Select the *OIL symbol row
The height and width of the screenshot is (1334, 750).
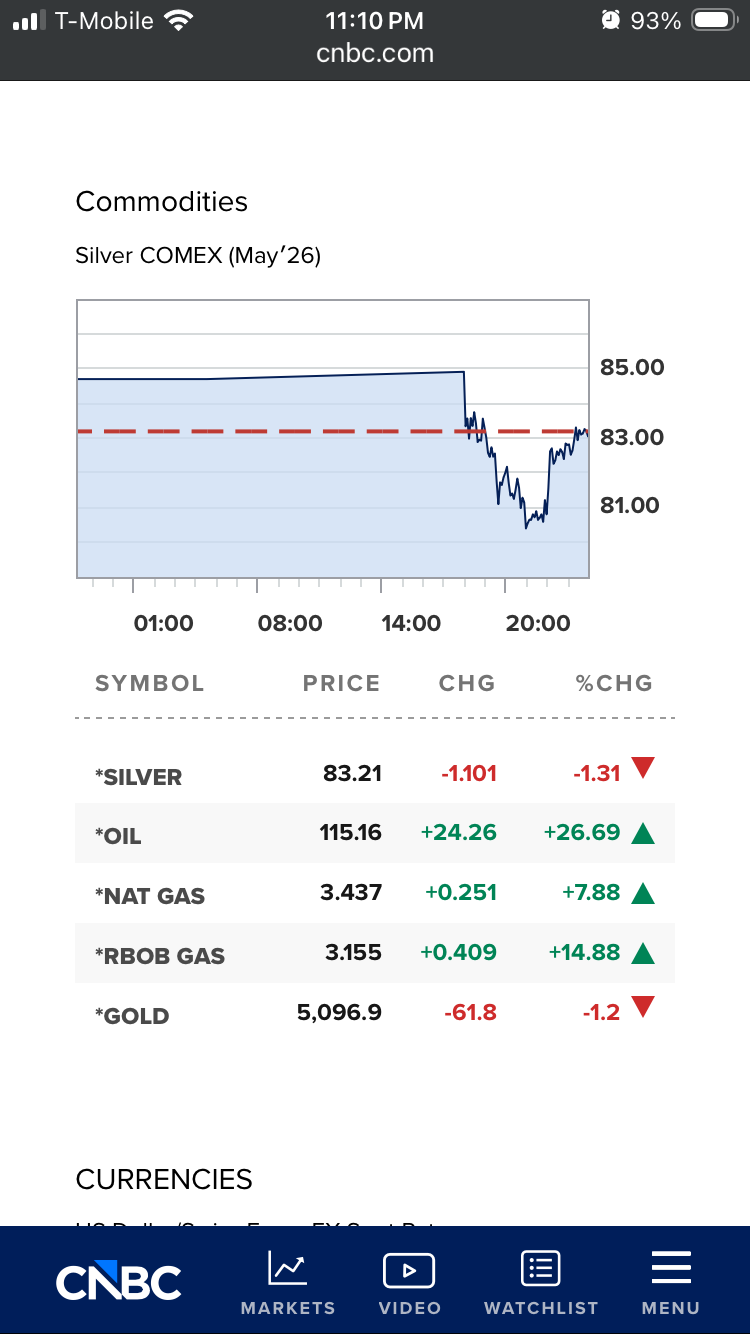pyautogui.click(x=119, y=836)
